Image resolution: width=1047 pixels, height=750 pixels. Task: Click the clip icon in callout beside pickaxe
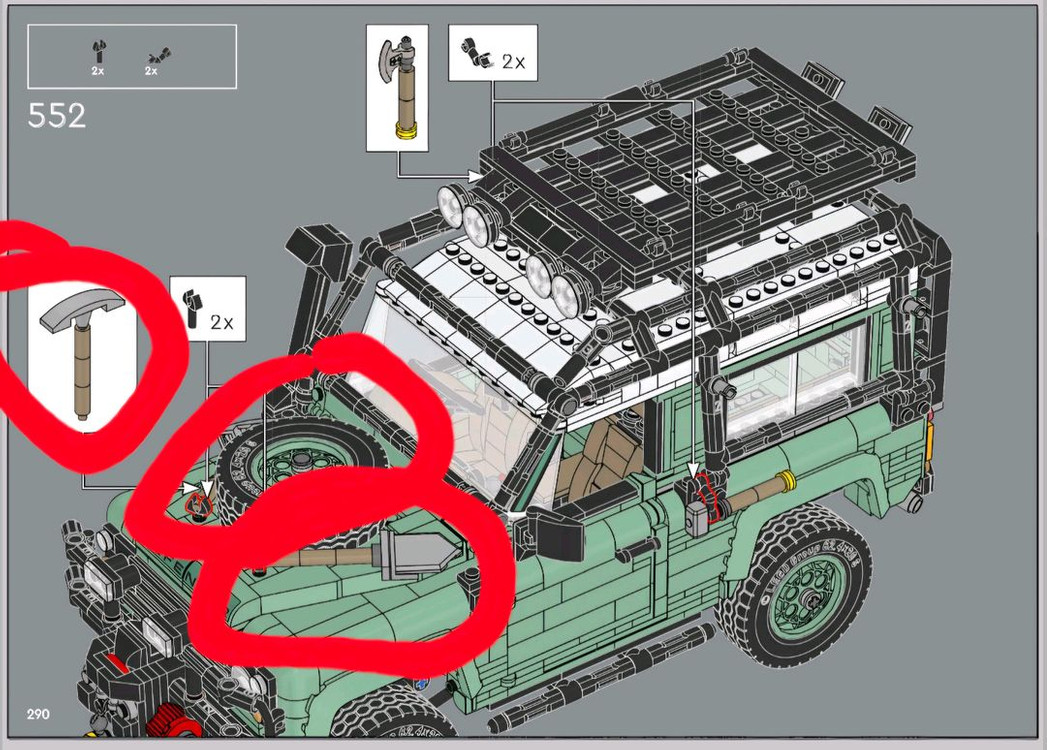[192, 308]
